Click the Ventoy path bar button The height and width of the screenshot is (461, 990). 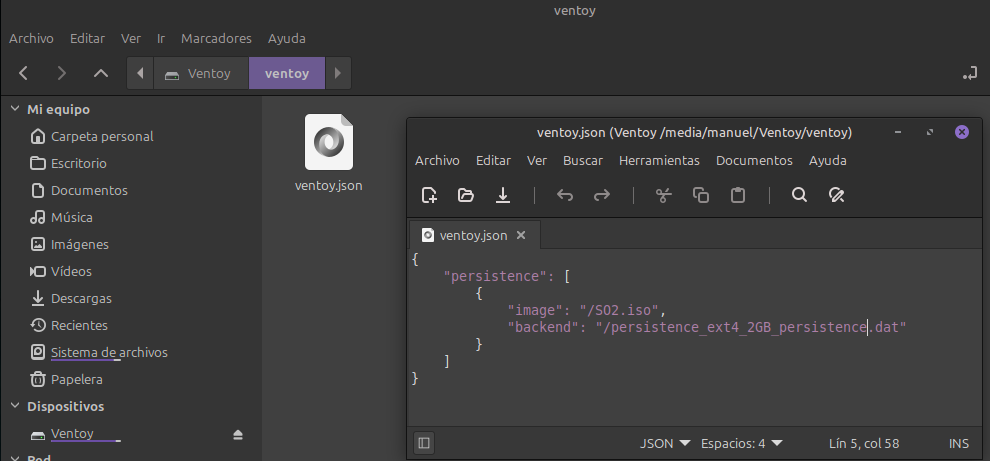(201, 73)
